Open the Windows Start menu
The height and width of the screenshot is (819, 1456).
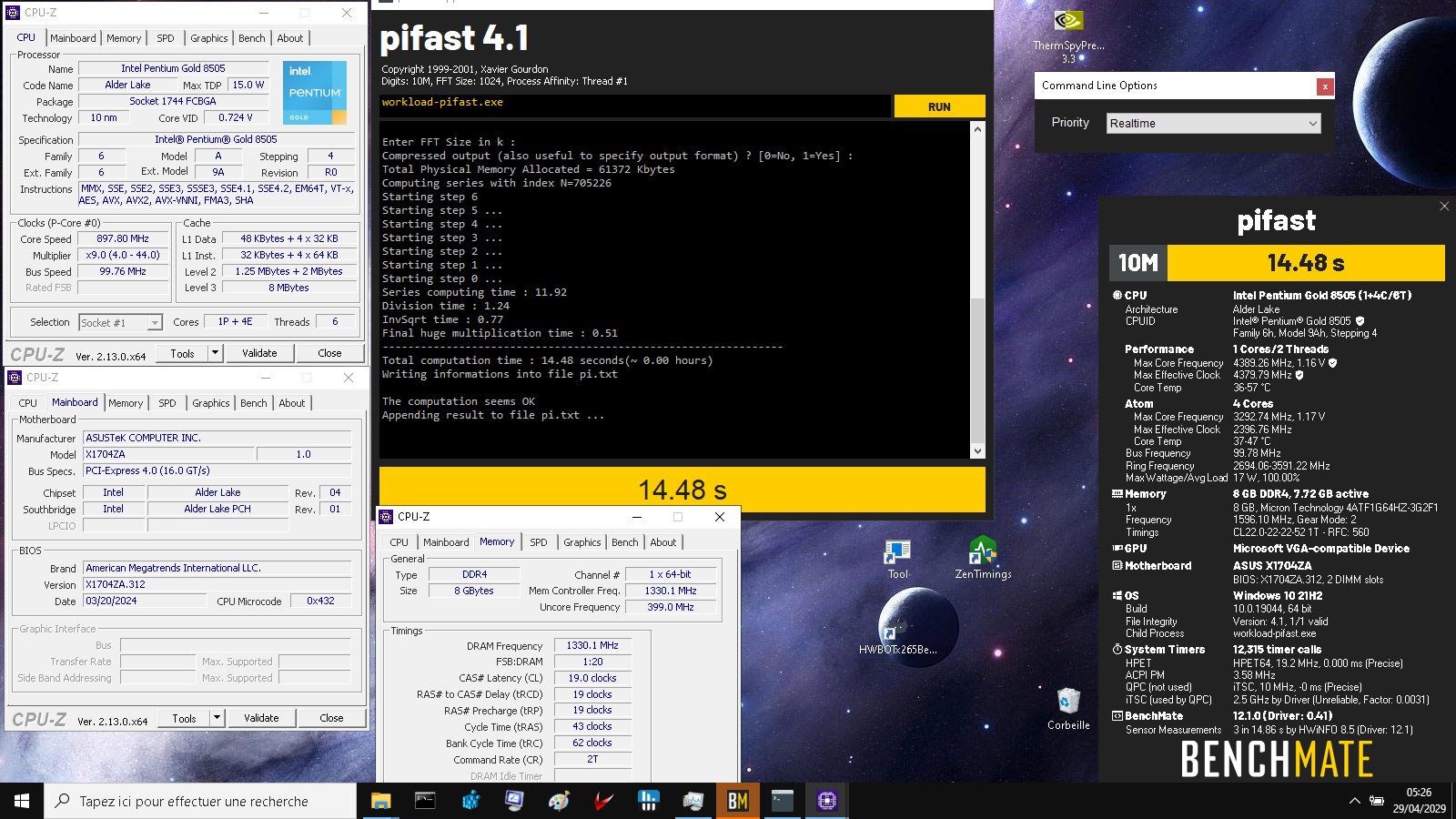(22, 801)
